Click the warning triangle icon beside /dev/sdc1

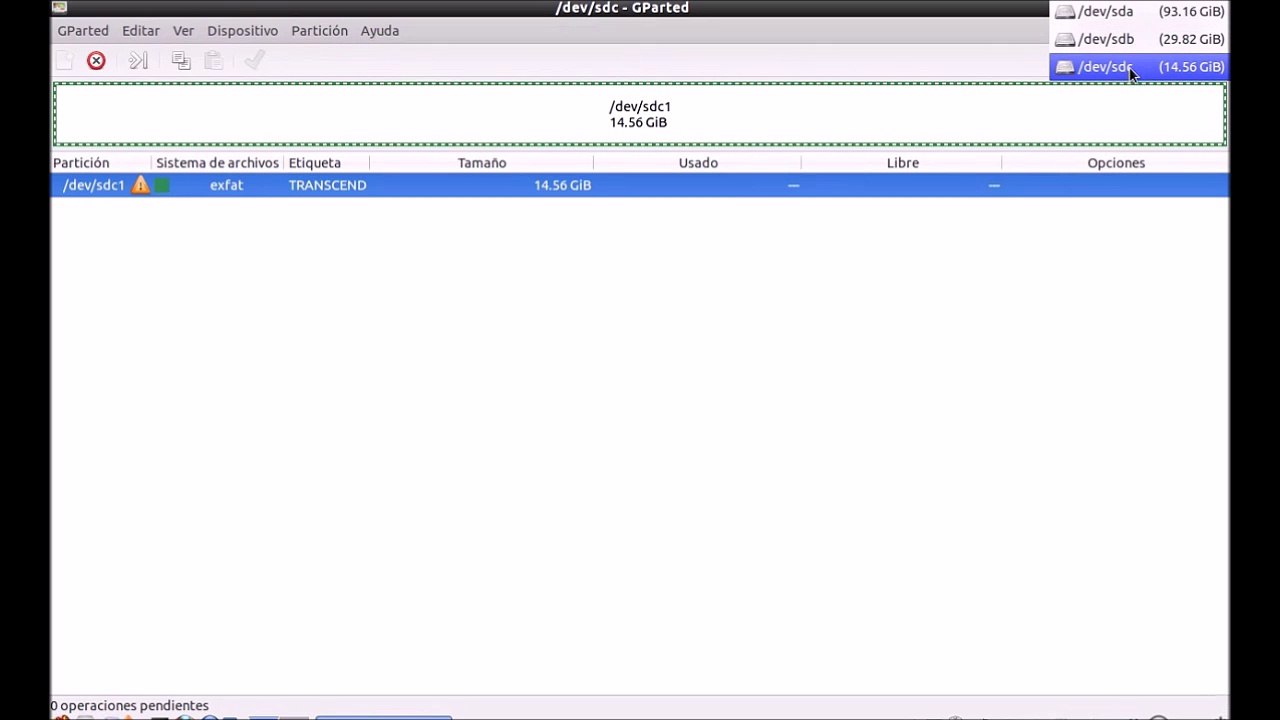click(x=140, y=185)
